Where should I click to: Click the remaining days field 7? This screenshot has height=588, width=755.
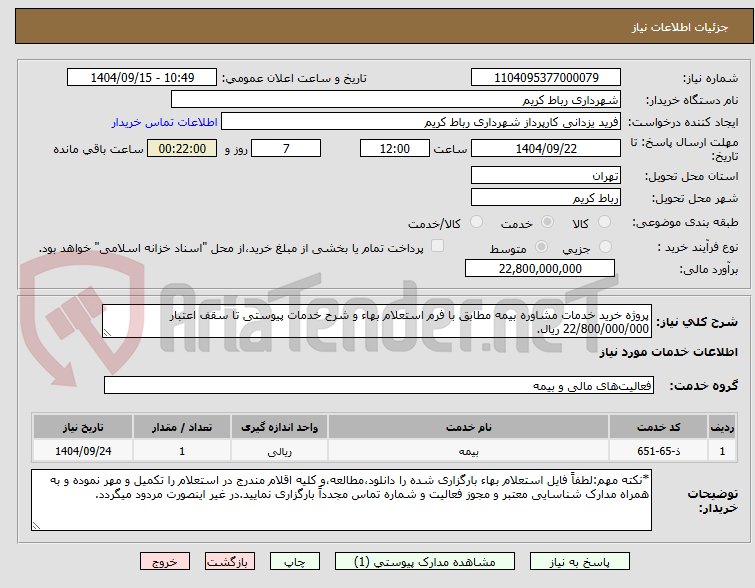click(286, 148)
